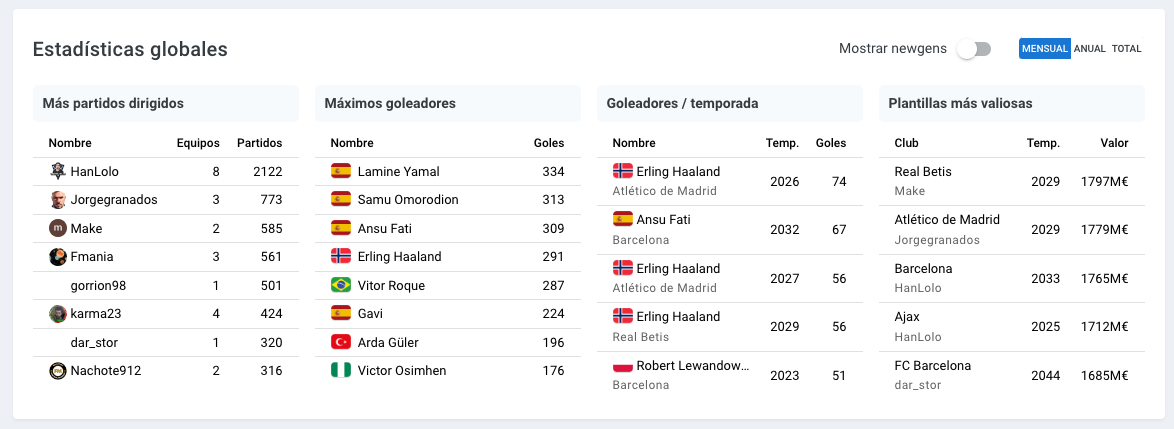Click Vitor Roque's Brazil flag icon
Viewport: 1174px width, 429px height.
[341, 285]
